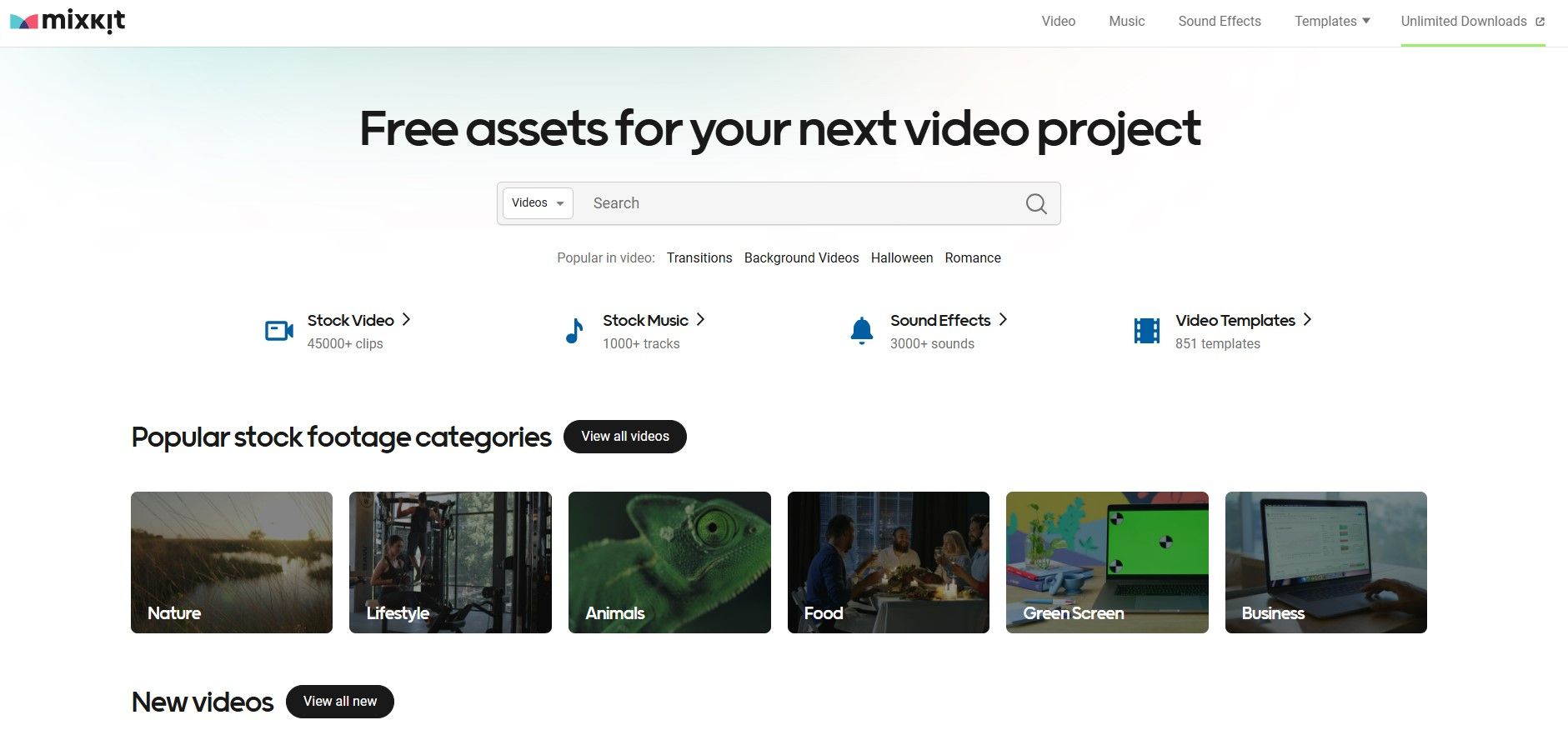
Task: Open the Stock Video heading link
Action: pos(351,321)
